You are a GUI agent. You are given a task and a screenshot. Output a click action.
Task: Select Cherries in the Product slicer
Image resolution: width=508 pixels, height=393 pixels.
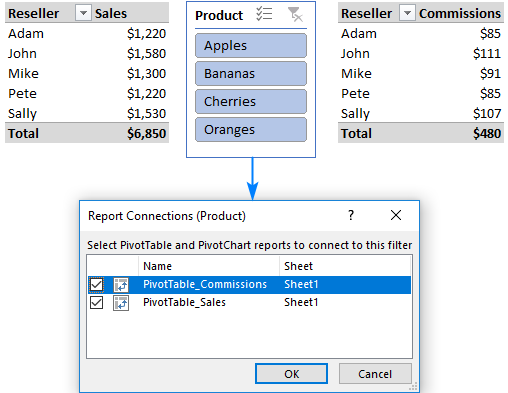251,102
